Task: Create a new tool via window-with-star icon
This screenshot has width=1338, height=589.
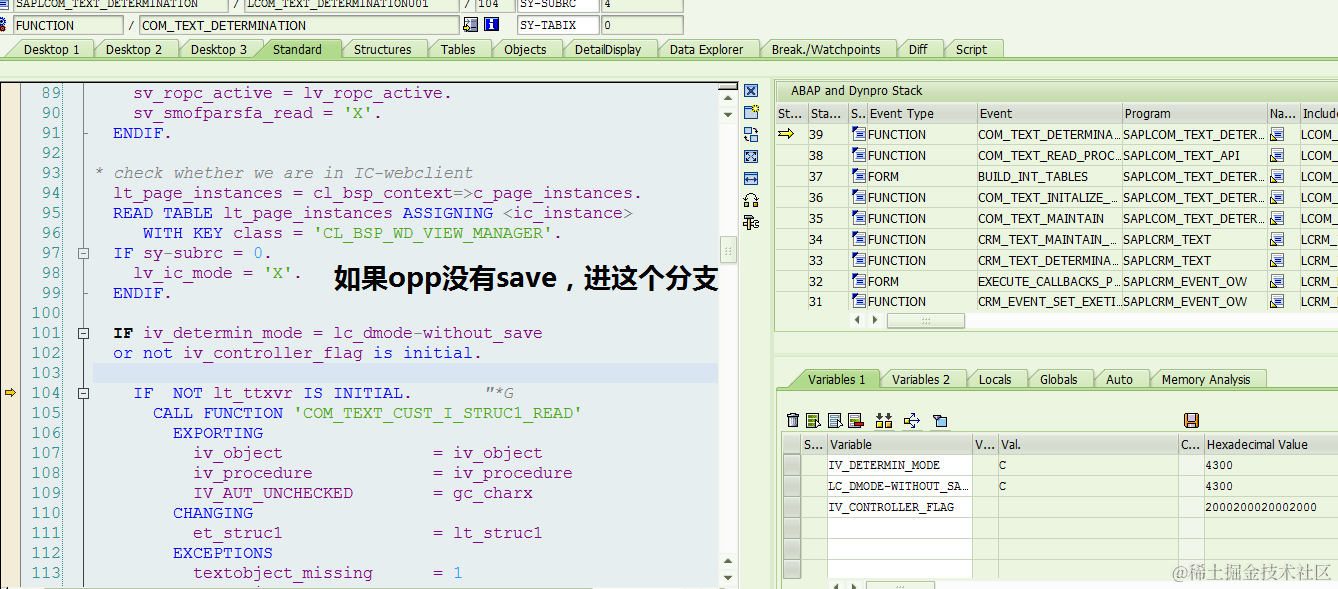Action: pyautogui.click(x=751, y=113)
